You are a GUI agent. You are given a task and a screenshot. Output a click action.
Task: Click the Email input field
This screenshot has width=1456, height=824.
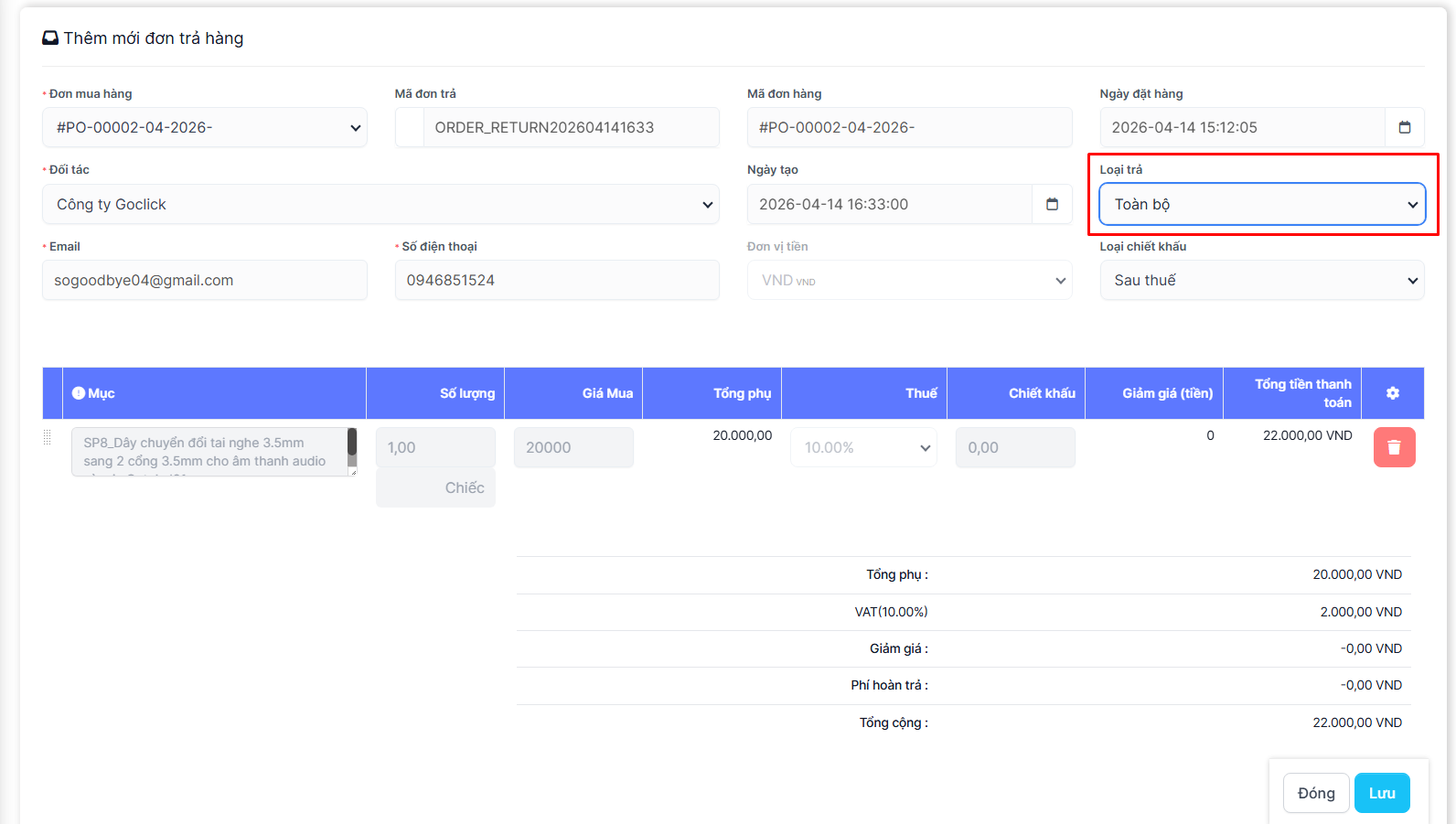tap(205, 281)
